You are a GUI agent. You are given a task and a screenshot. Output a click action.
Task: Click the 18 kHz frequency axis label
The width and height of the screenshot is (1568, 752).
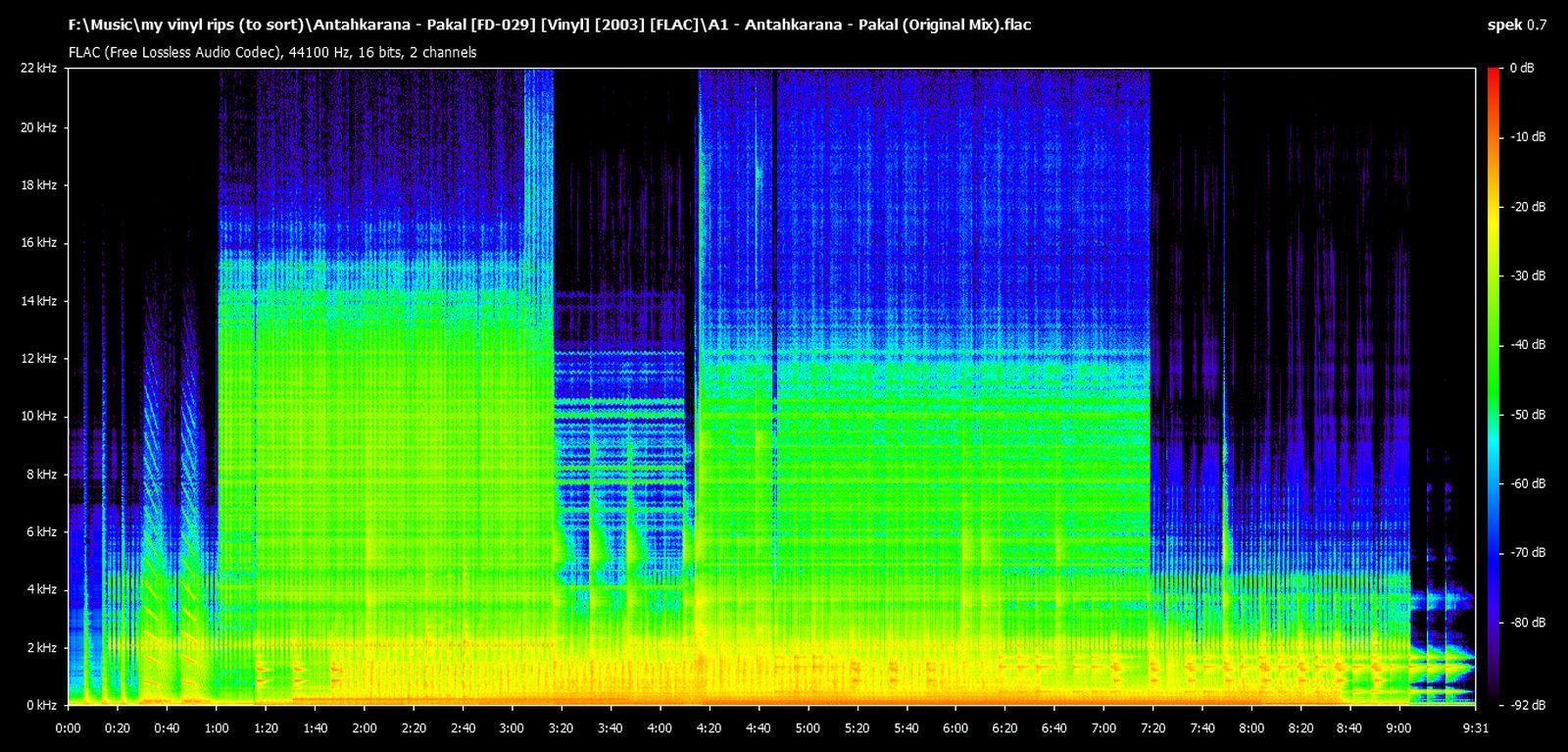click(37, 185)
